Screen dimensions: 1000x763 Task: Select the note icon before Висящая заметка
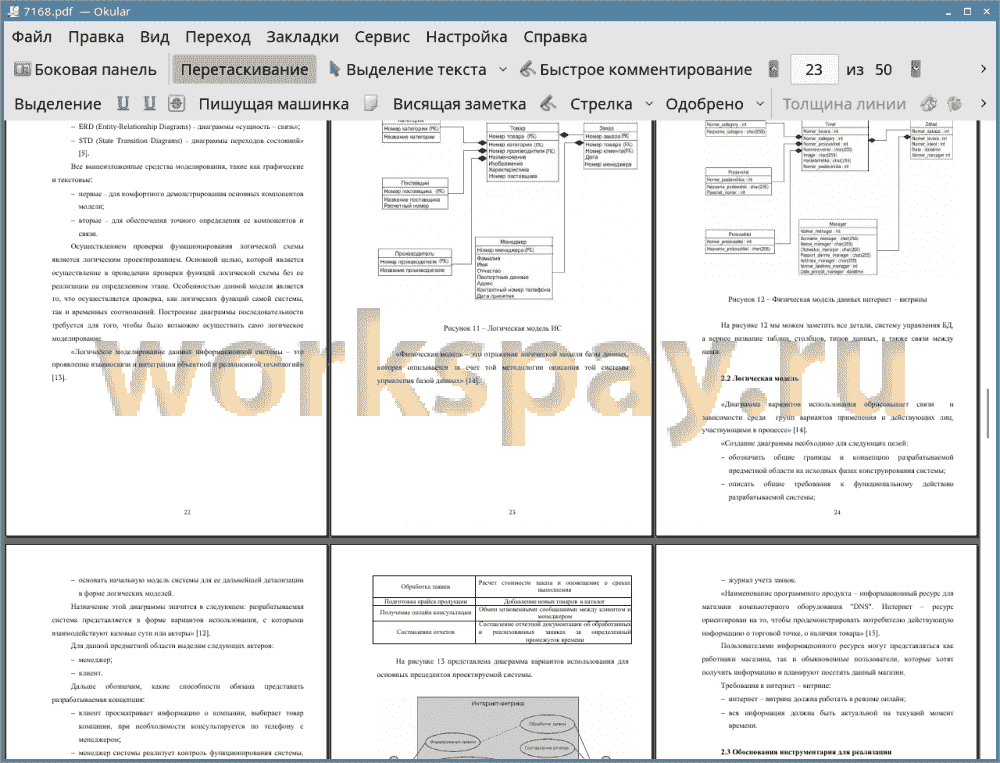point(371,103)
